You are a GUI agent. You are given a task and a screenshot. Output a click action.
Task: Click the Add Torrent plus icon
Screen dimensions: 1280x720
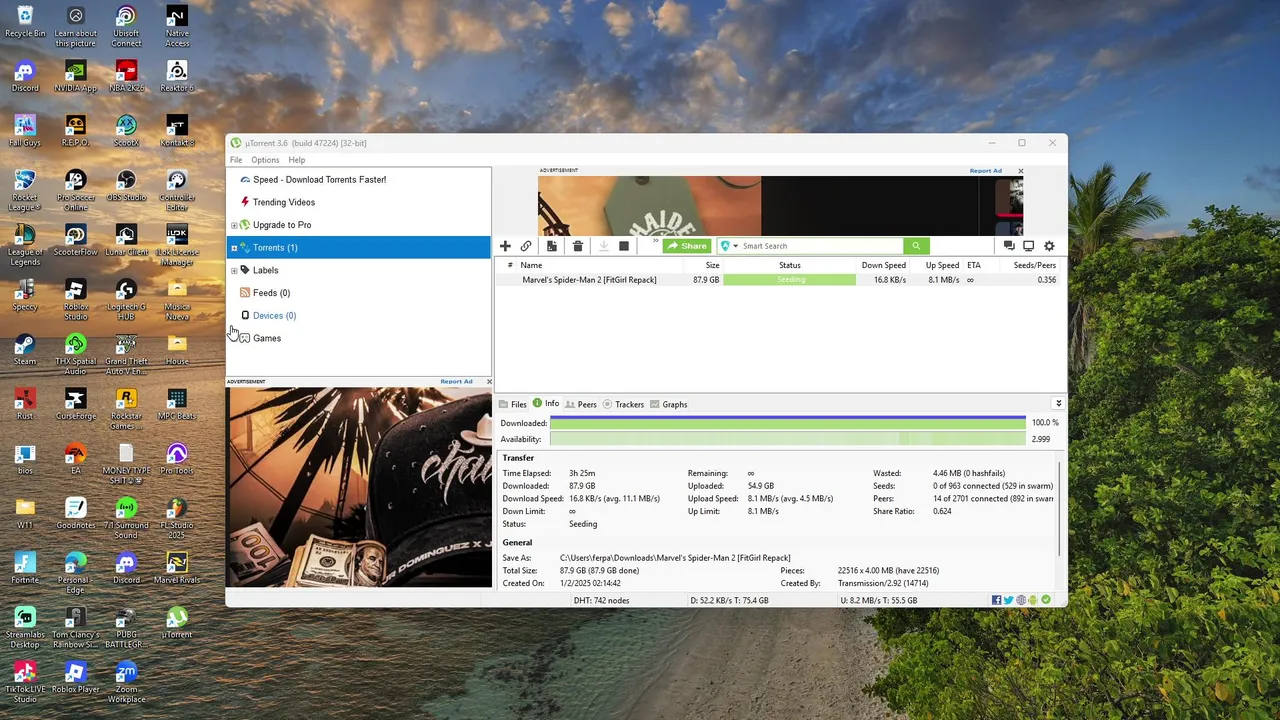(x=505, y=246)
